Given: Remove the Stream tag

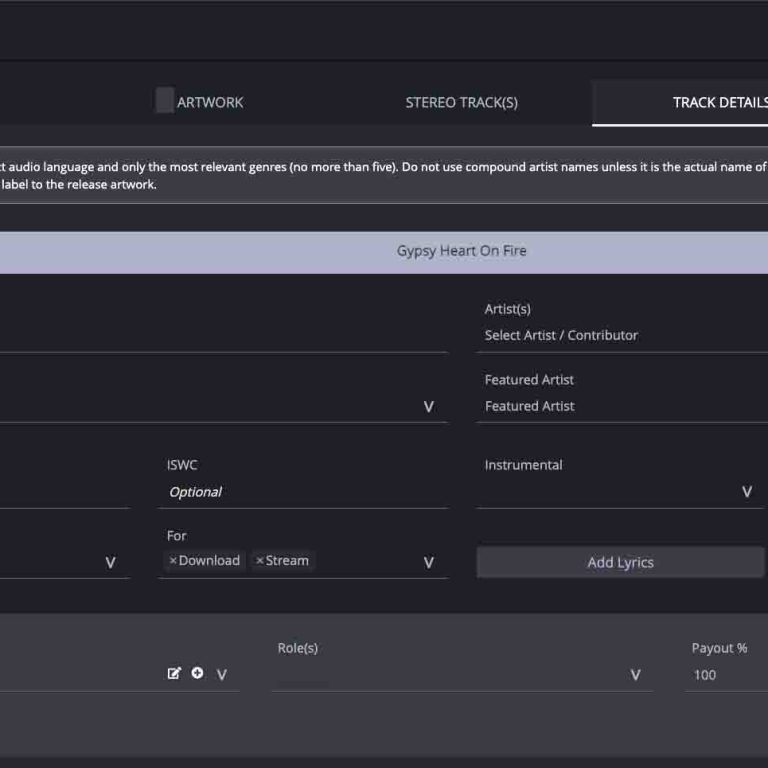Looking at the screenshot, I should (x=260, y=560).
